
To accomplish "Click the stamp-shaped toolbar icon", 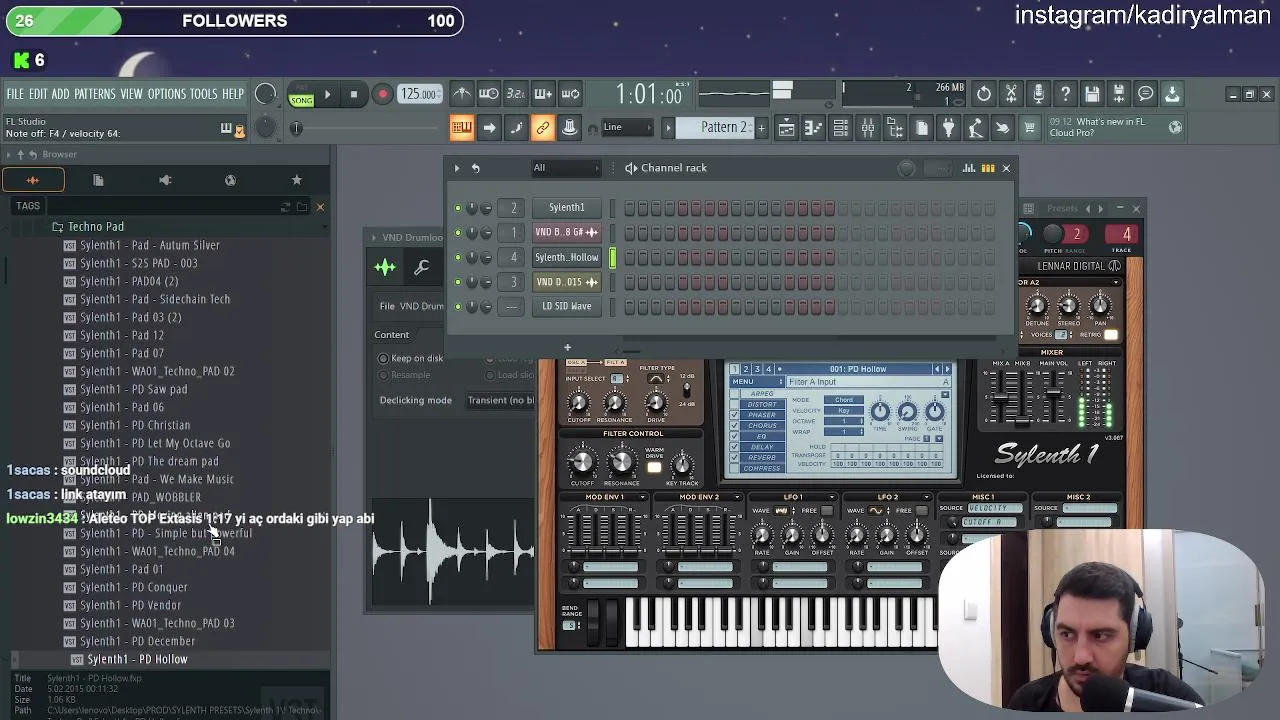I will coord(569,128).
